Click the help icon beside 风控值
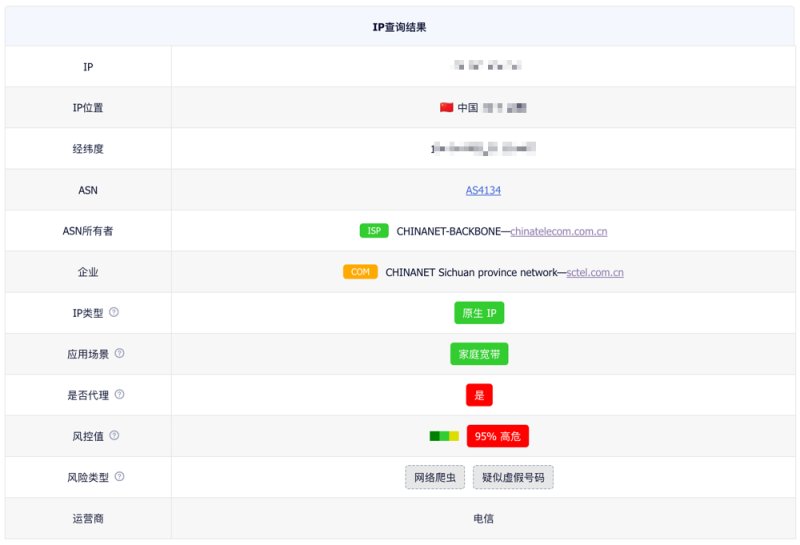Viewport: 800px width, 545px height. pos(114,435)
